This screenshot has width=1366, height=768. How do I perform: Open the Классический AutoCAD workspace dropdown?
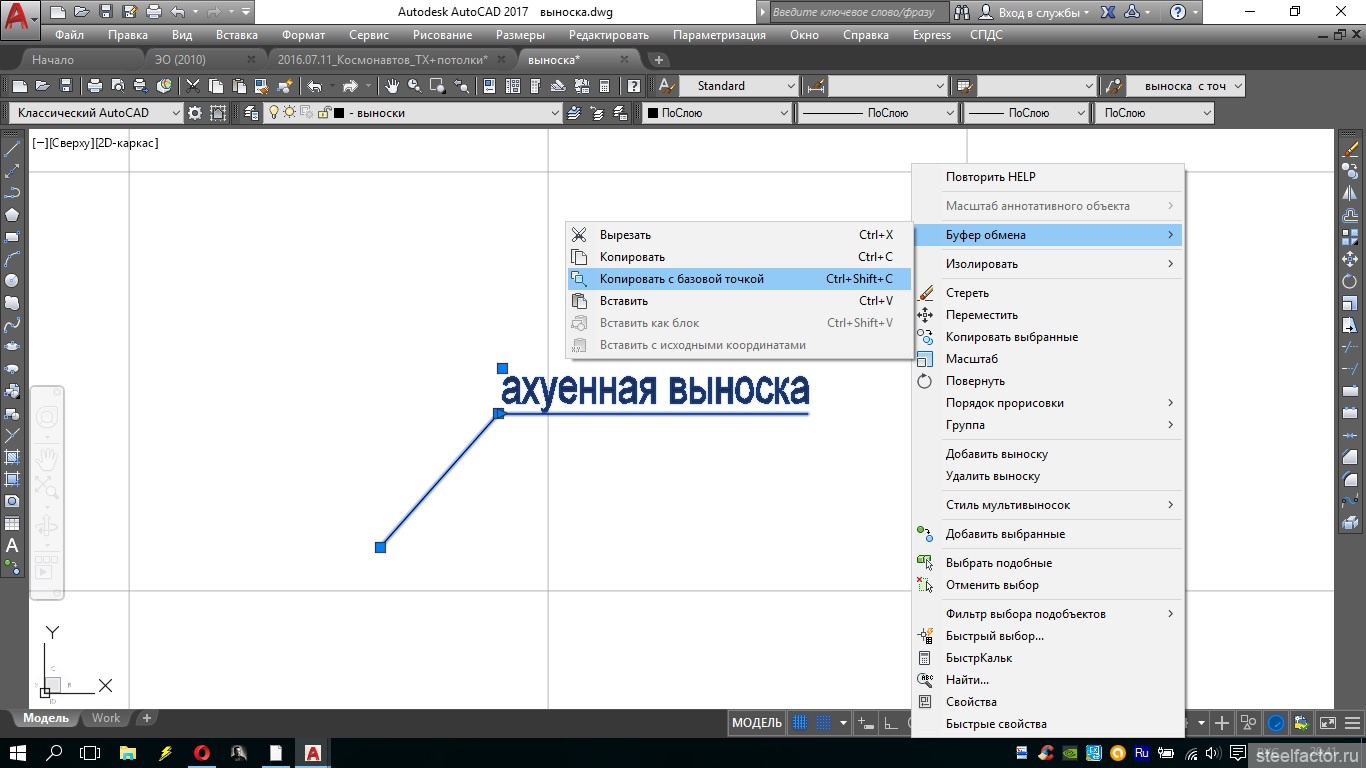pos(96,113)
